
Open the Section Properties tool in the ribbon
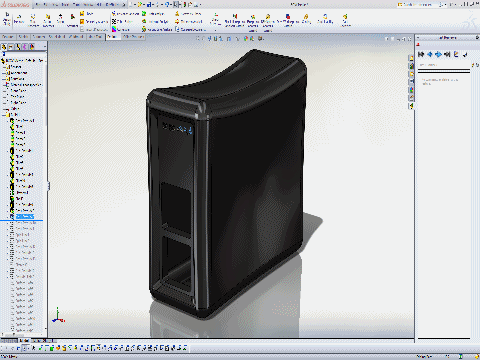click(x=48, y=20)
